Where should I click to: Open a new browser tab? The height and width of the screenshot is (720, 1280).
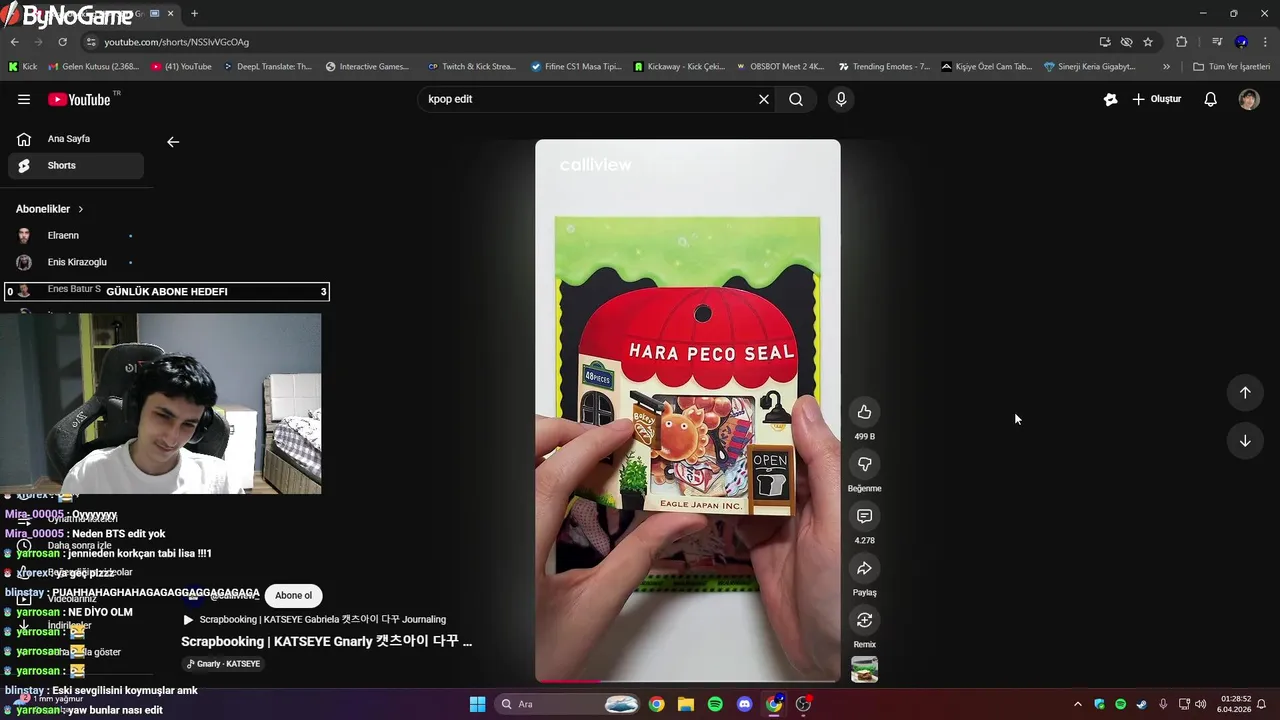tap(194, 13)
